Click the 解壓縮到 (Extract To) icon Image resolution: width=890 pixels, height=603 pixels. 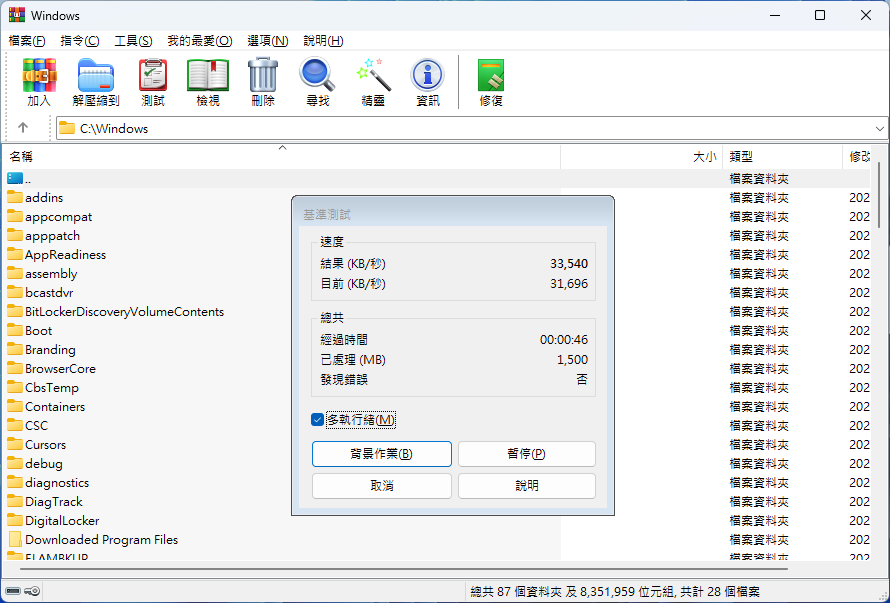pyautogui.click(x=96, y=82)
